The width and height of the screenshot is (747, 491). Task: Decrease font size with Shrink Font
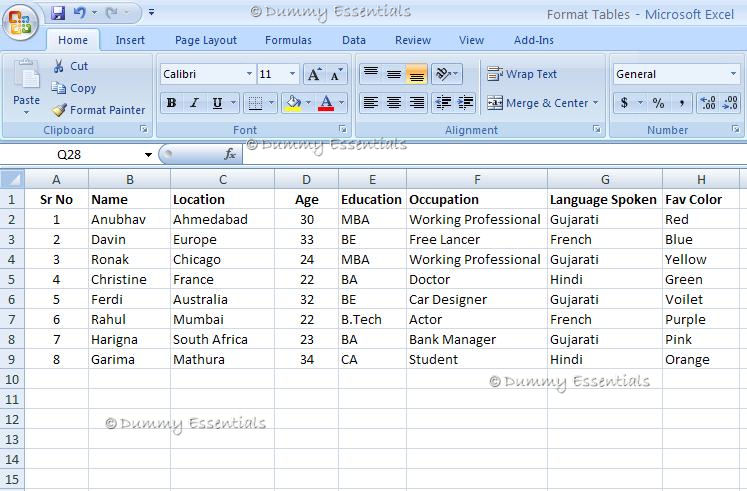click(x=337, y=74)
